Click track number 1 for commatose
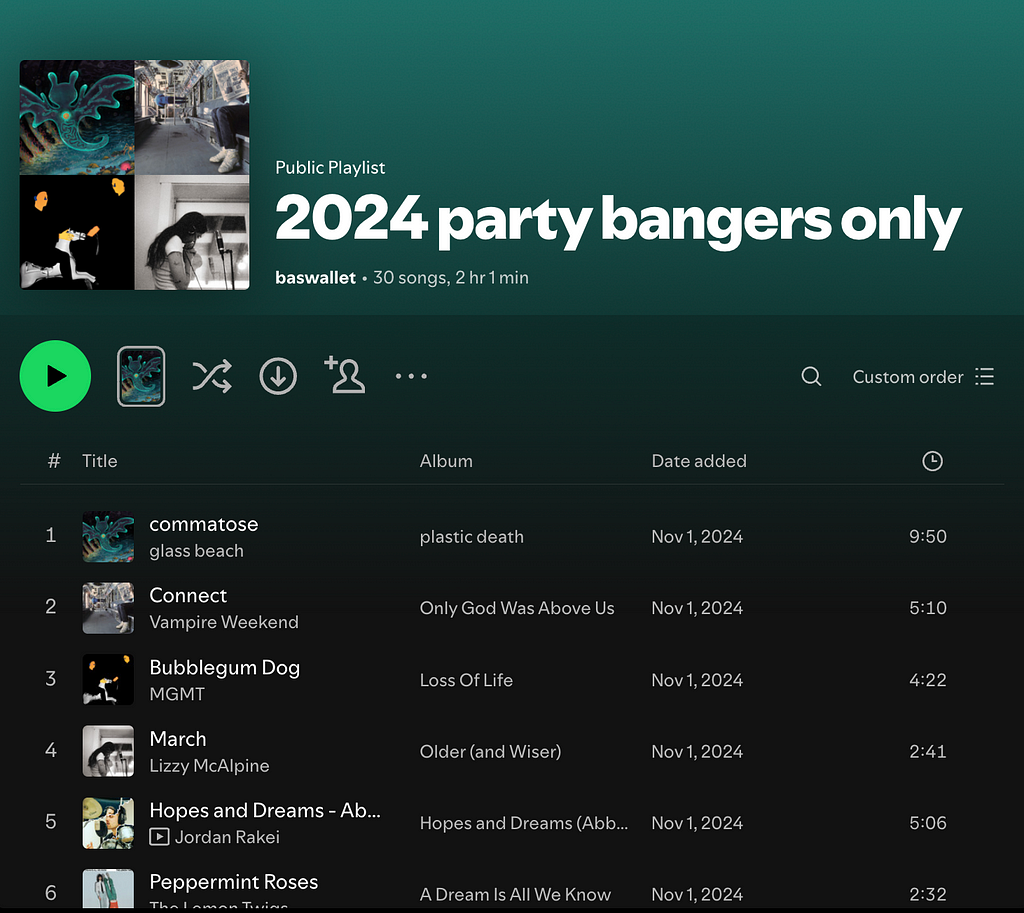Image resolution: width=1024 pixels, height=913 pixels. point(50,536)
